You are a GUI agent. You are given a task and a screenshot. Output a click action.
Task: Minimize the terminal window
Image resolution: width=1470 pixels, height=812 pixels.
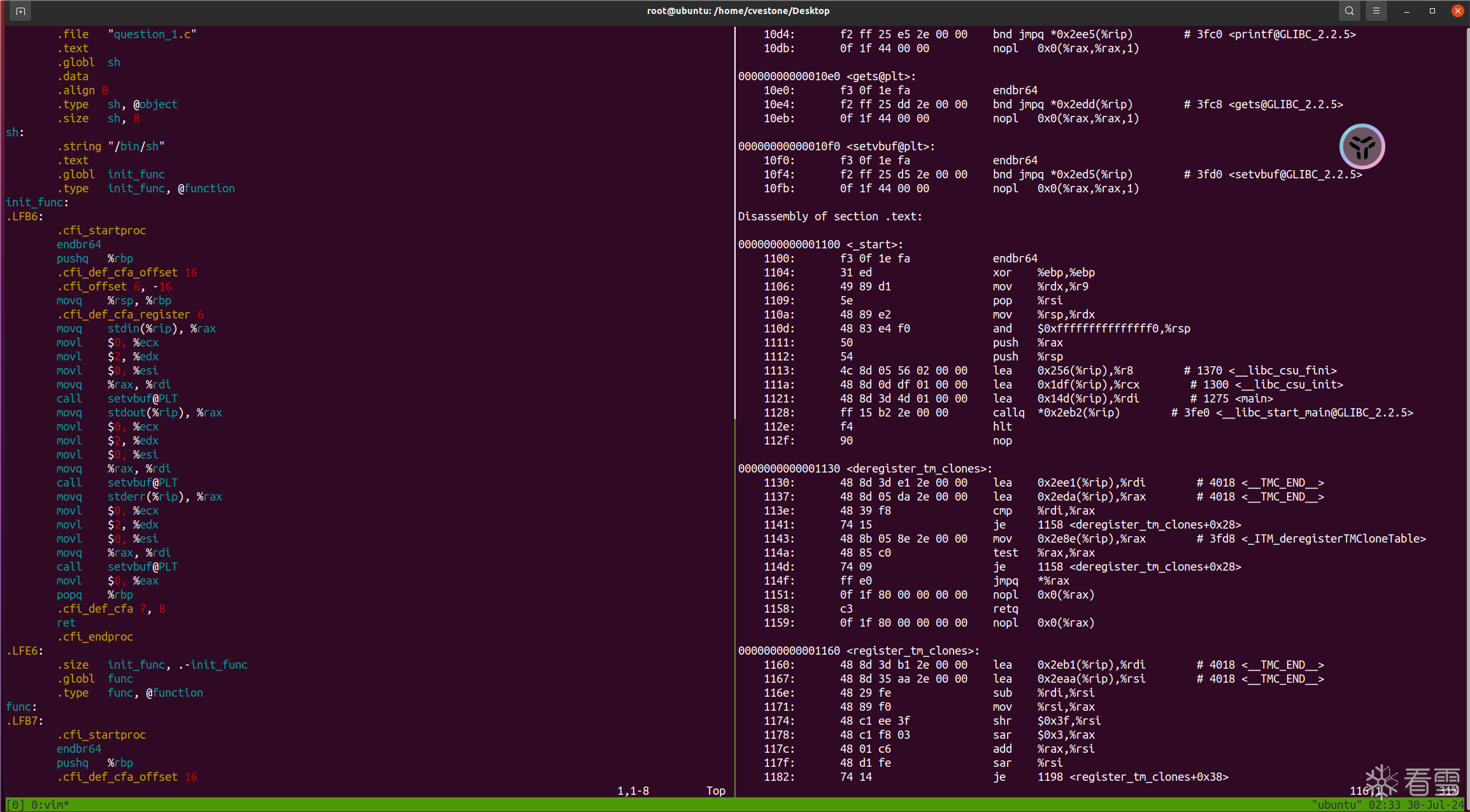[x=1407, y=11]
